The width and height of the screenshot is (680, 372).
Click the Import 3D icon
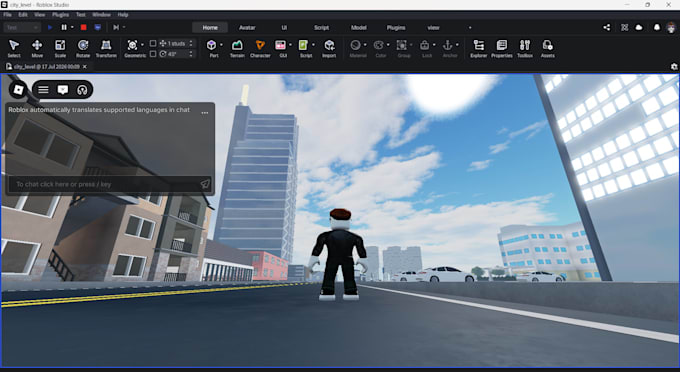[x=329, y=48]
